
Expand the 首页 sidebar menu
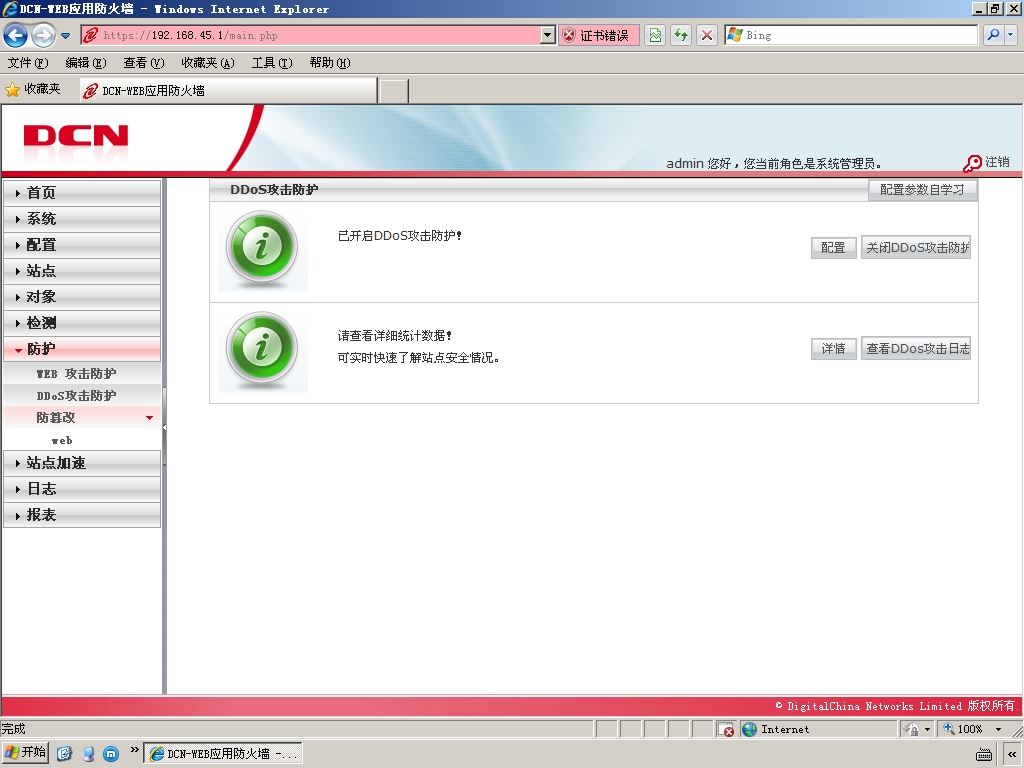82,193
